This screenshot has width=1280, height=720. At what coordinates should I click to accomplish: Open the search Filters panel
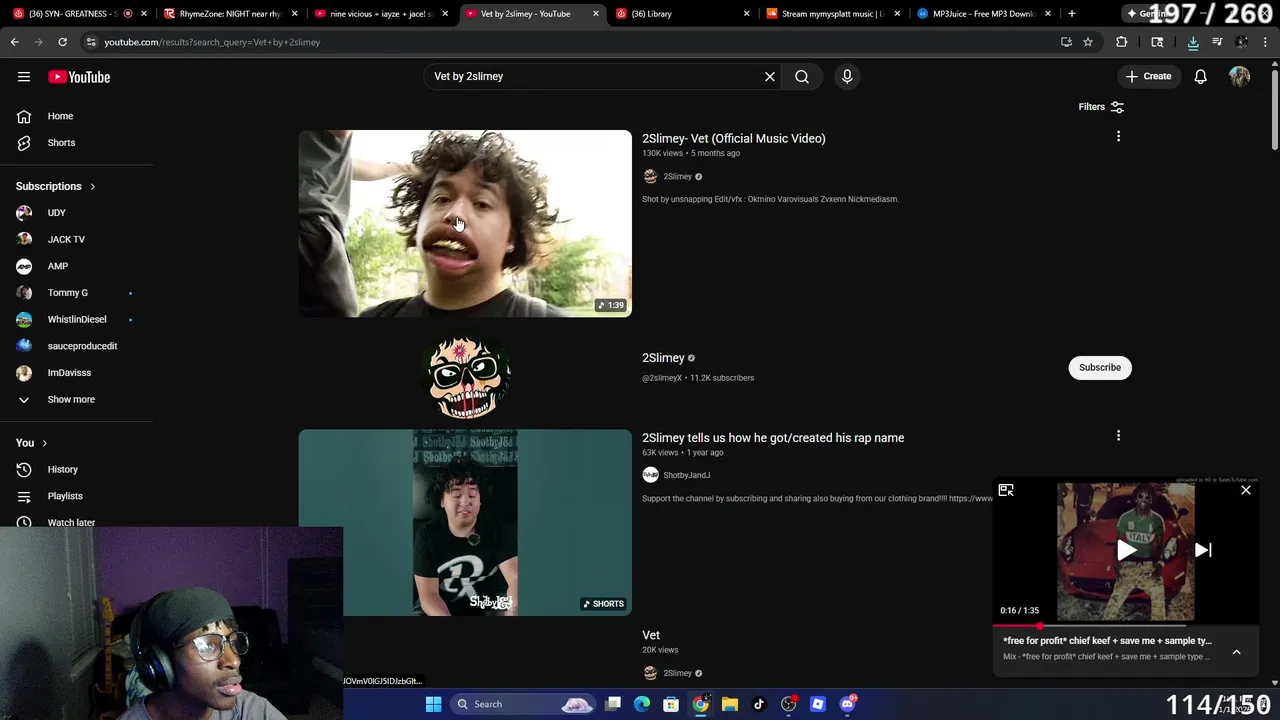(1101, 107)
